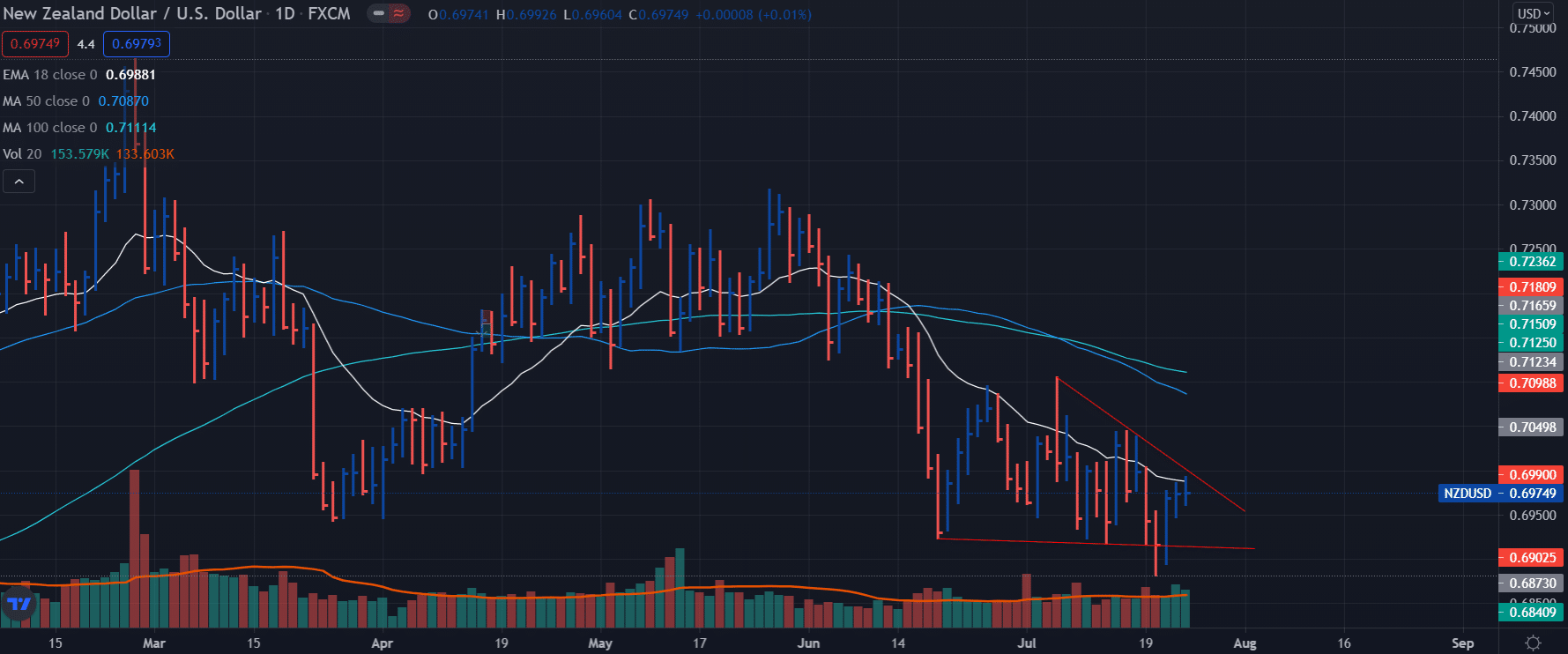
Task: Click the Jun date on time axis
Action: pos(808,643)
